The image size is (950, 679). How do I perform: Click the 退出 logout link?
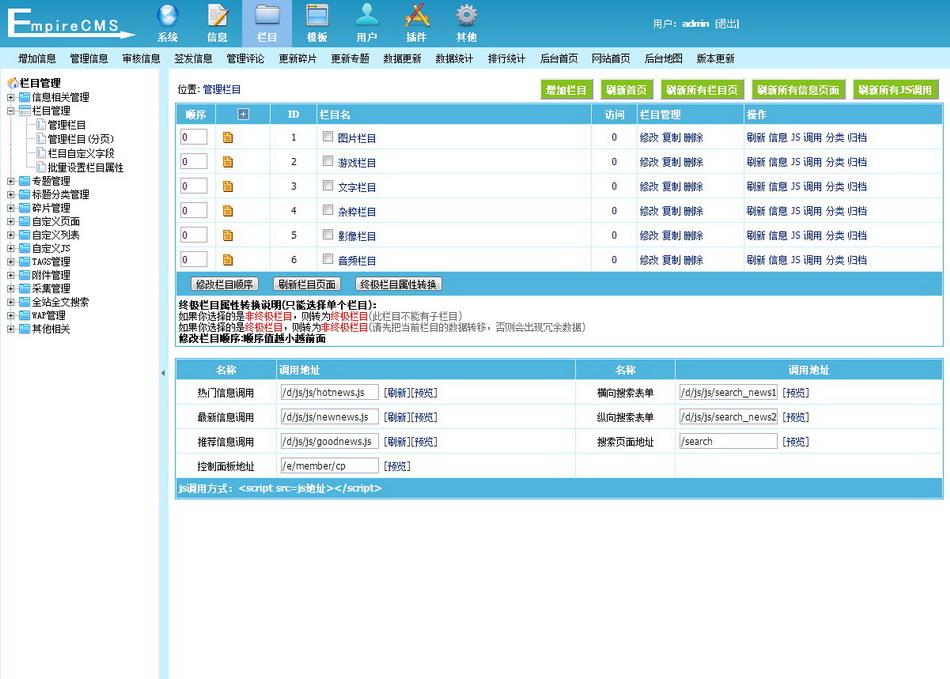pos(727,24)
